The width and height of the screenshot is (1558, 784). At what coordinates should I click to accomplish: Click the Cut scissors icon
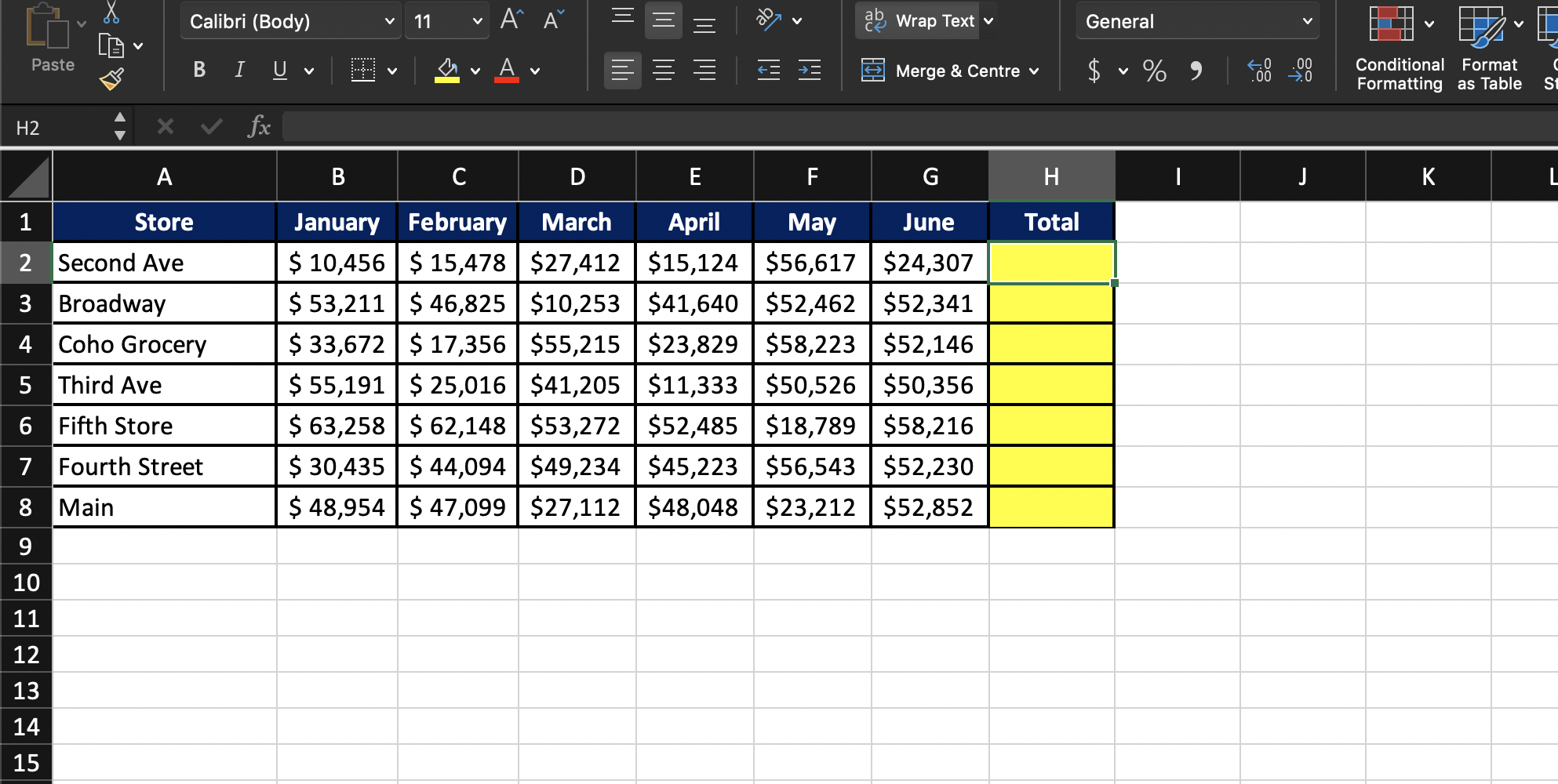[112, 12]
